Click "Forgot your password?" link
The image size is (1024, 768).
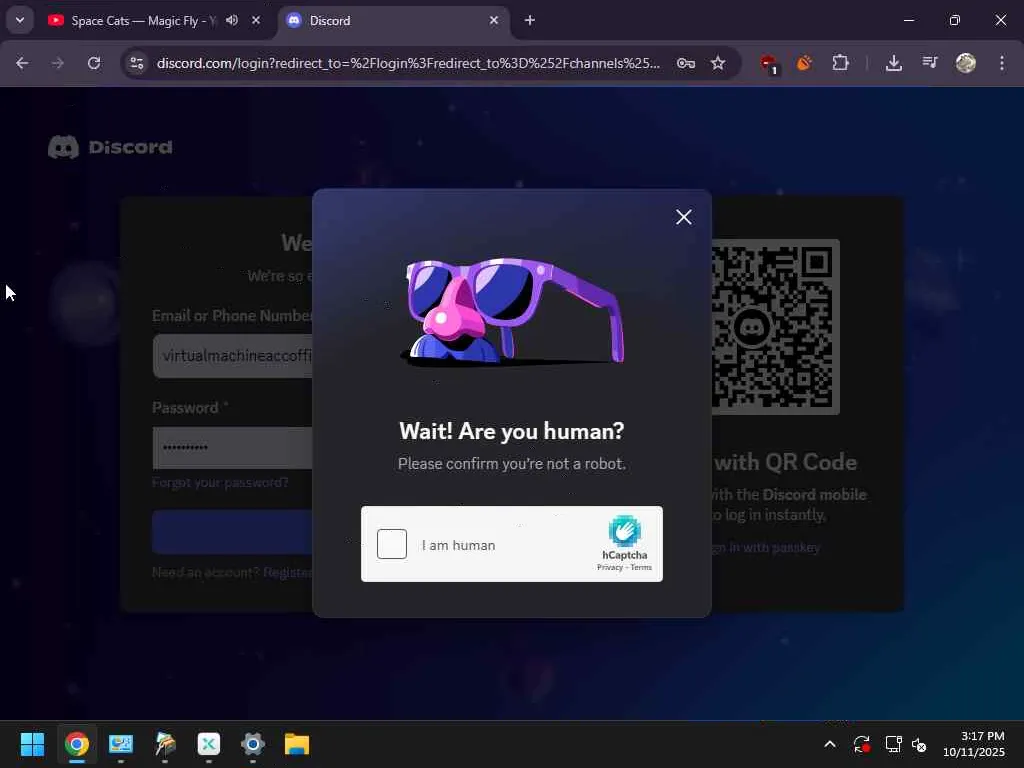coord(220,483)
